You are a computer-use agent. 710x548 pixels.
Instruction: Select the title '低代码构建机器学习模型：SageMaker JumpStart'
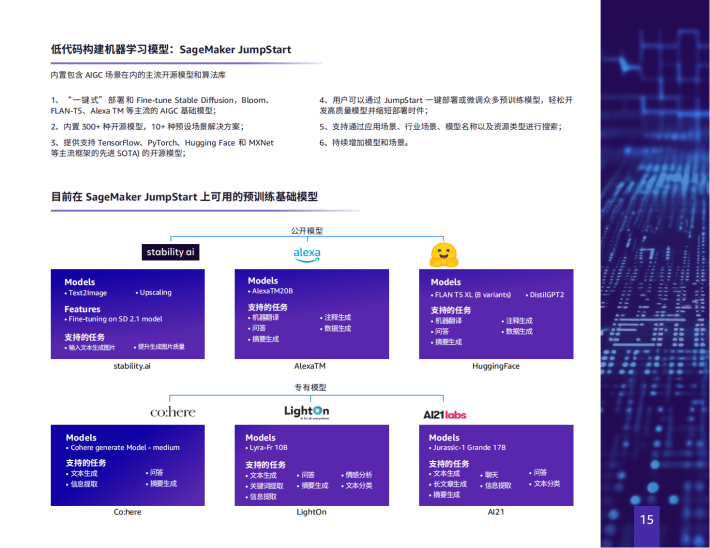tap(171, 49)
